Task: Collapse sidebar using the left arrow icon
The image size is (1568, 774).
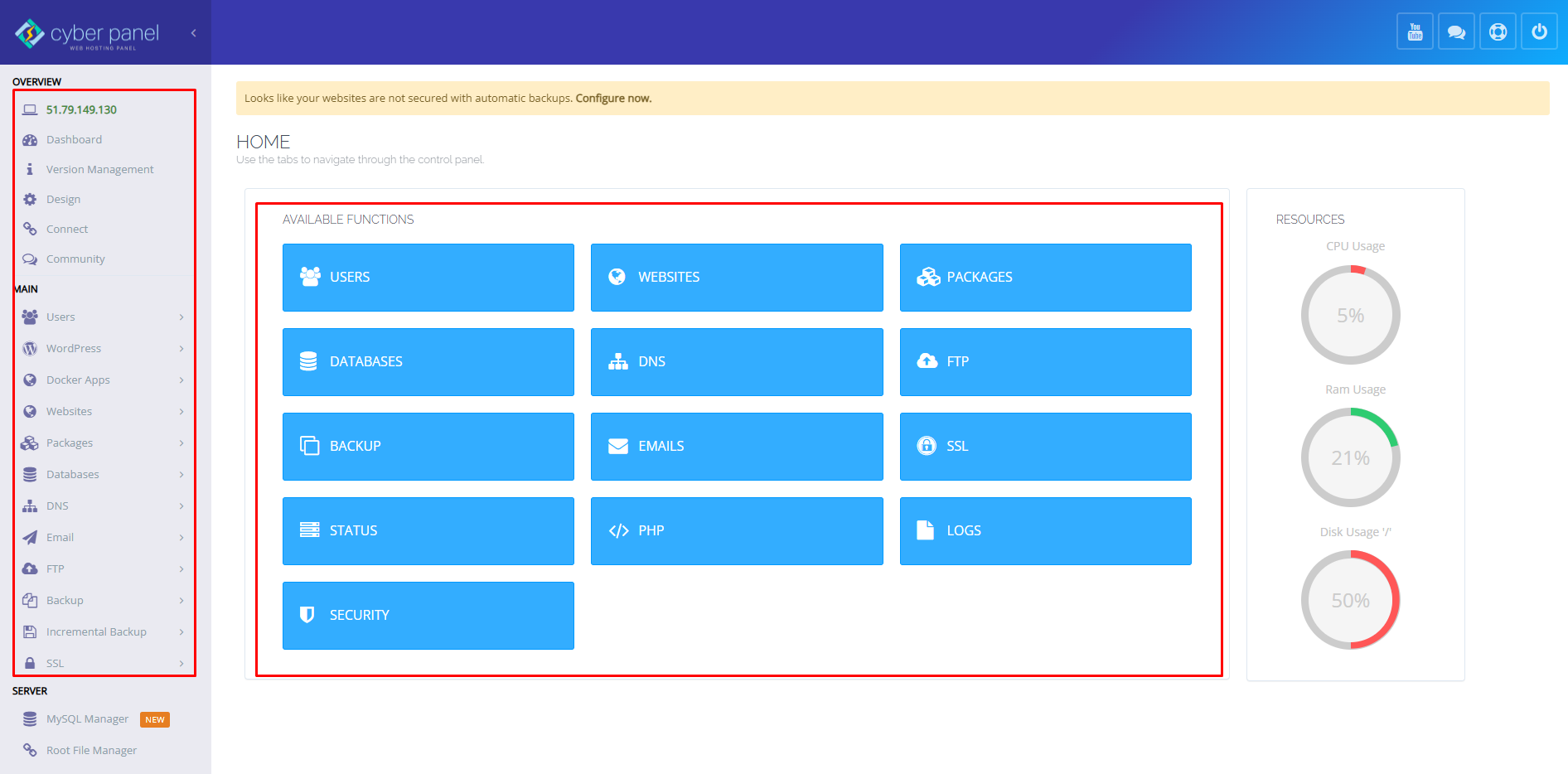Action: (x=193, y=33)
